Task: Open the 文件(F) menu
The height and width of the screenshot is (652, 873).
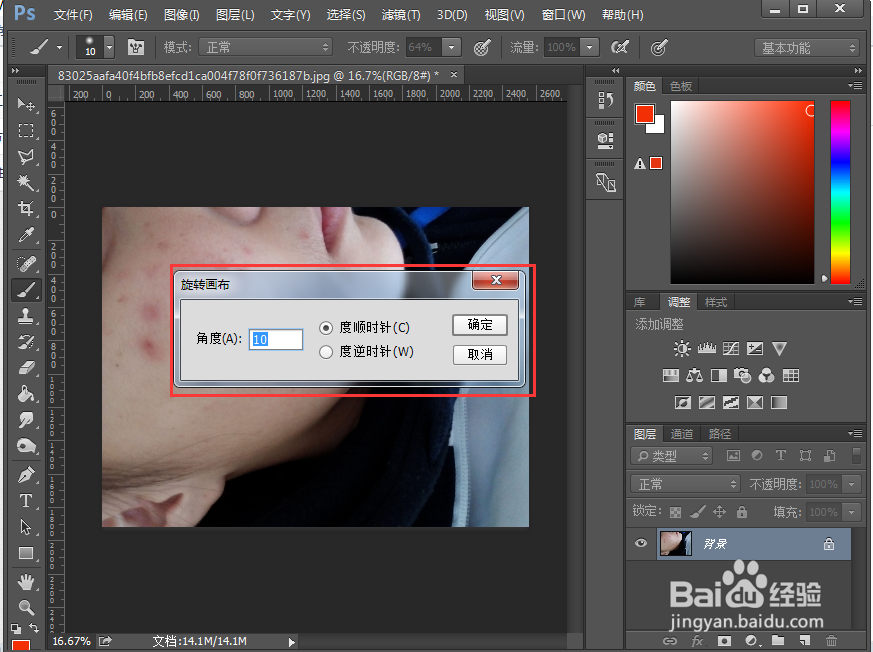Action: coord(73,15)
